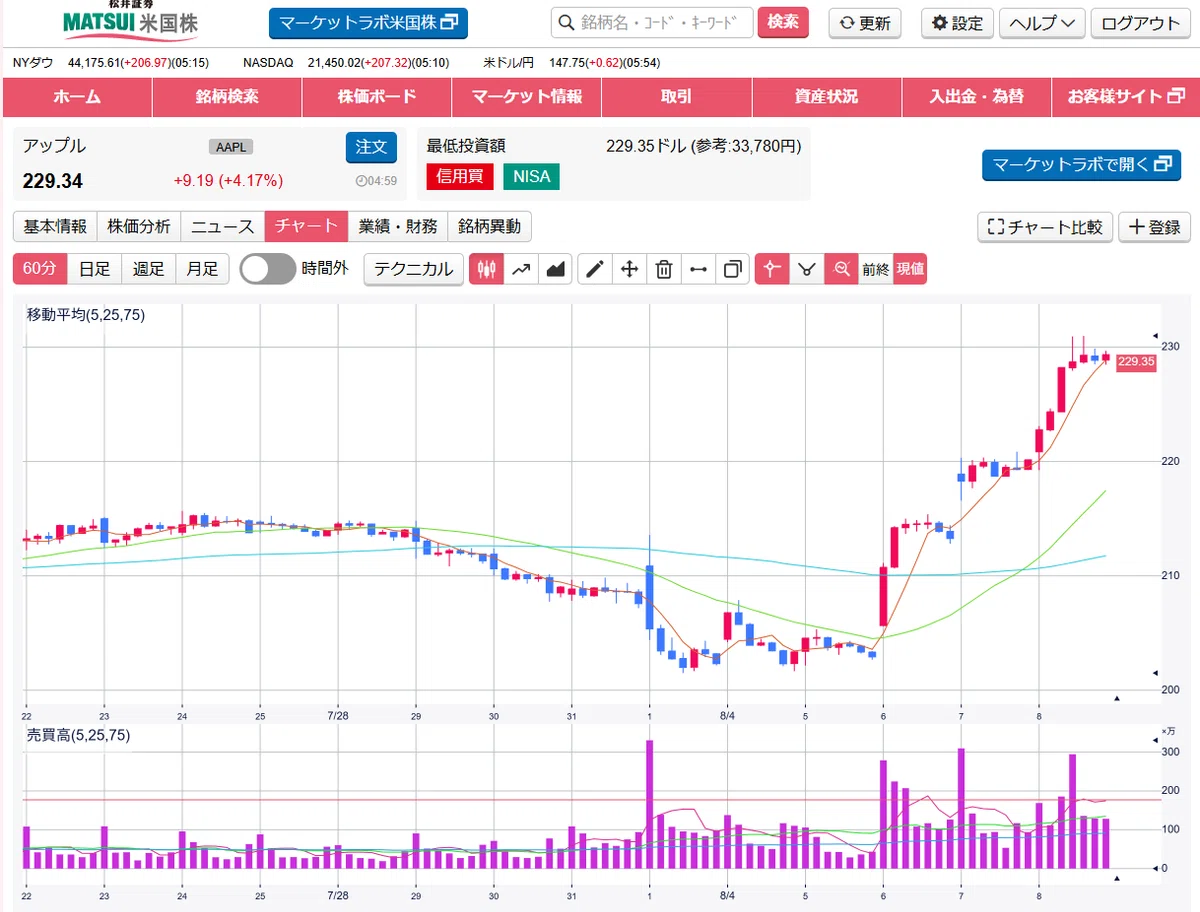Open the 銘柄異動 tab

[490, 227]
